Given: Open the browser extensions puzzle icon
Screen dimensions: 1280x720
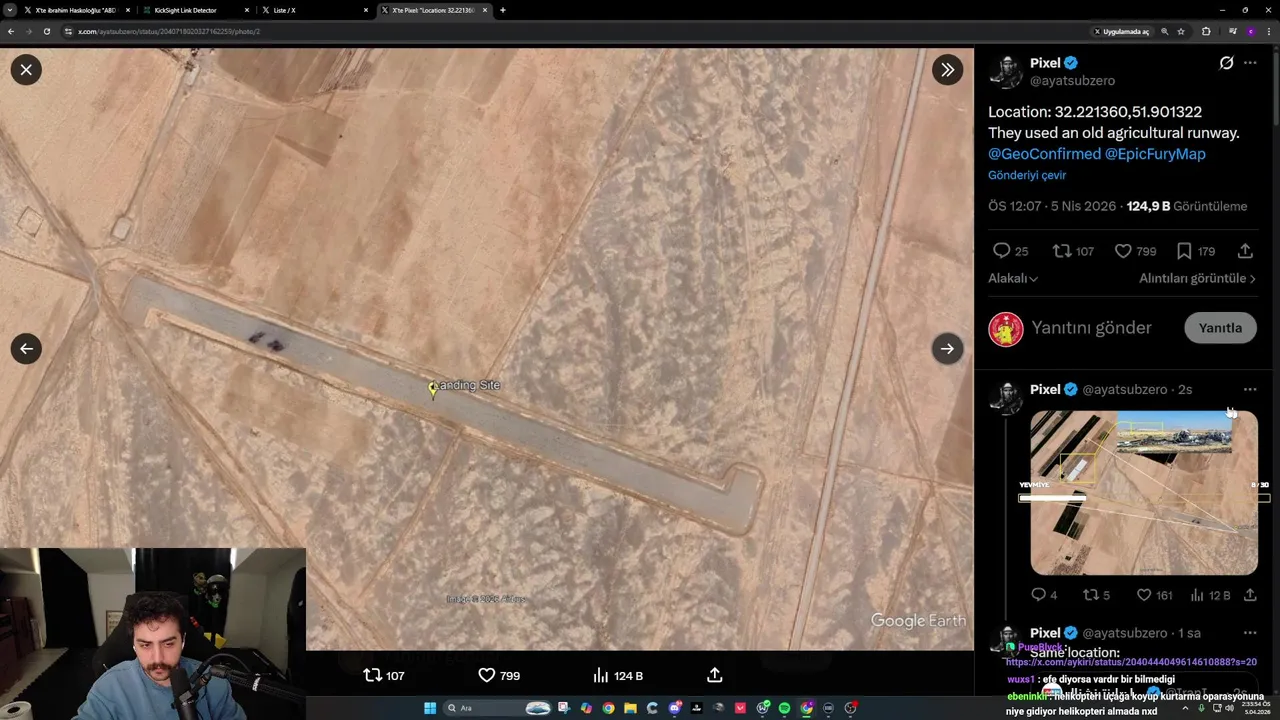Looking at the screenshot, I should pos(1206,31).
